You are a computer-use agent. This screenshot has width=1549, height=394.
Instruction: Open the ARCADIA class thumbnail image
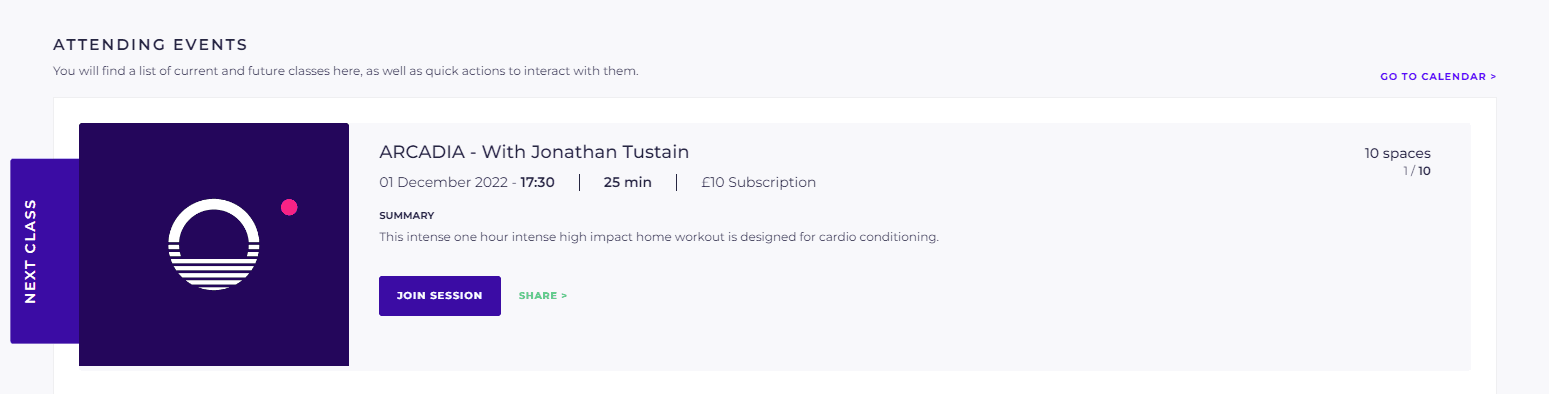coord(214,245)
